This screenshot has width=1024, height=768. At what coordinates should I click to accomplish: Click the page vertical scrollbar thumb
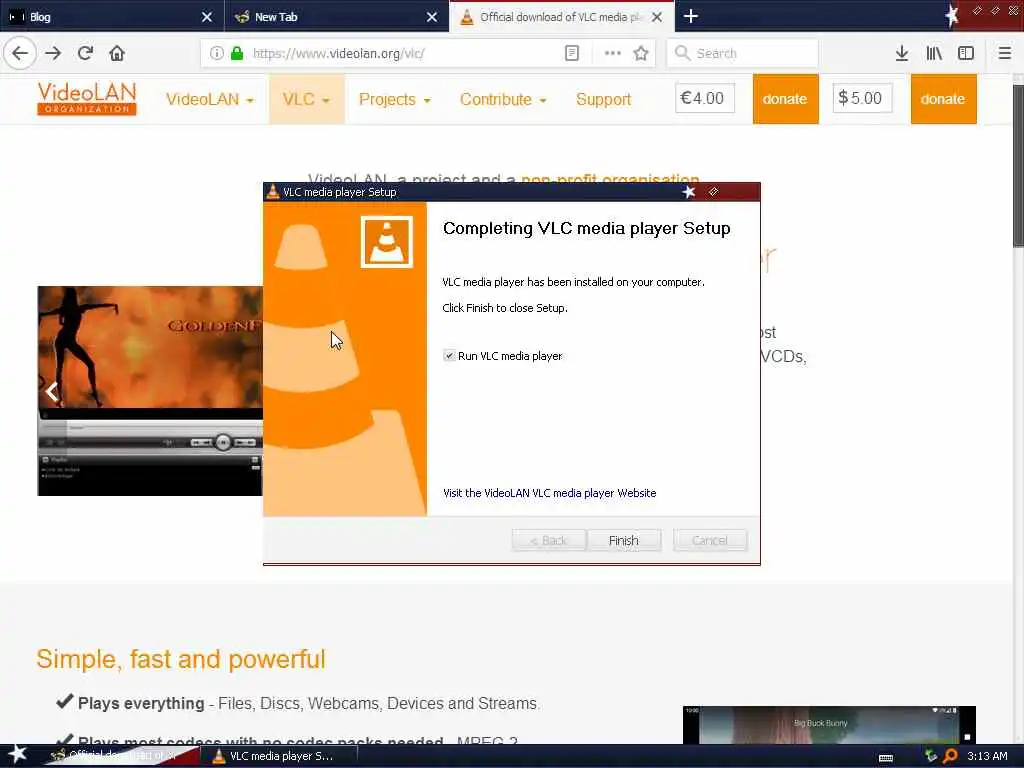pyautogui.click(x=1018, y=167)
